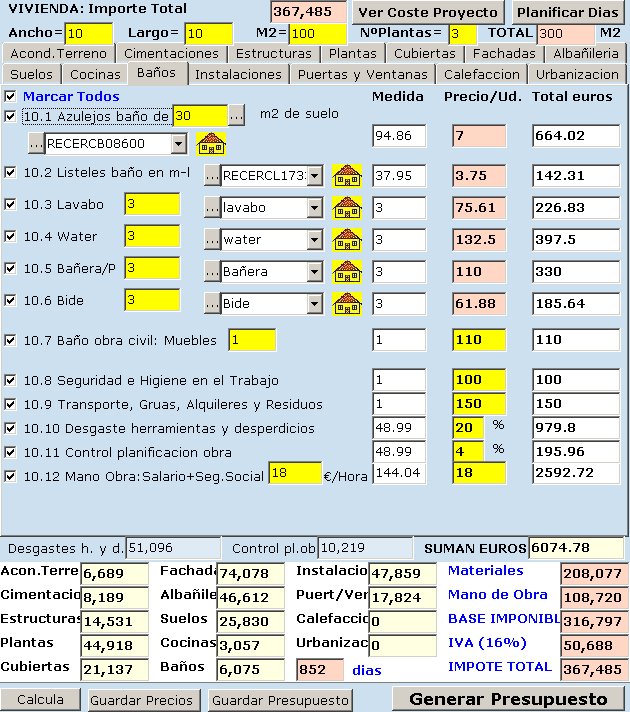The height and width of the screenshot is (712, 630).
Task: Click the Largo input field
Action: pos(208,33)
